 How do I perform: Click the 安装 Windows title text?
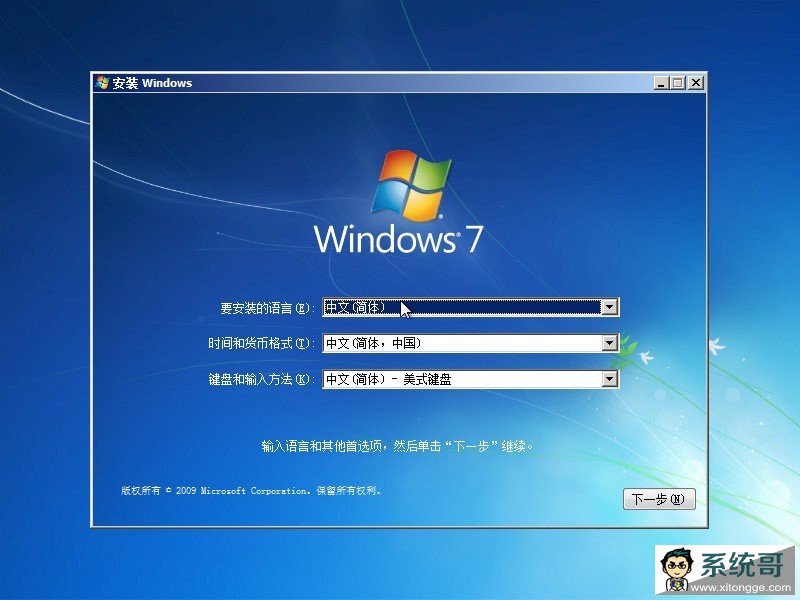(x=152, y=83)
